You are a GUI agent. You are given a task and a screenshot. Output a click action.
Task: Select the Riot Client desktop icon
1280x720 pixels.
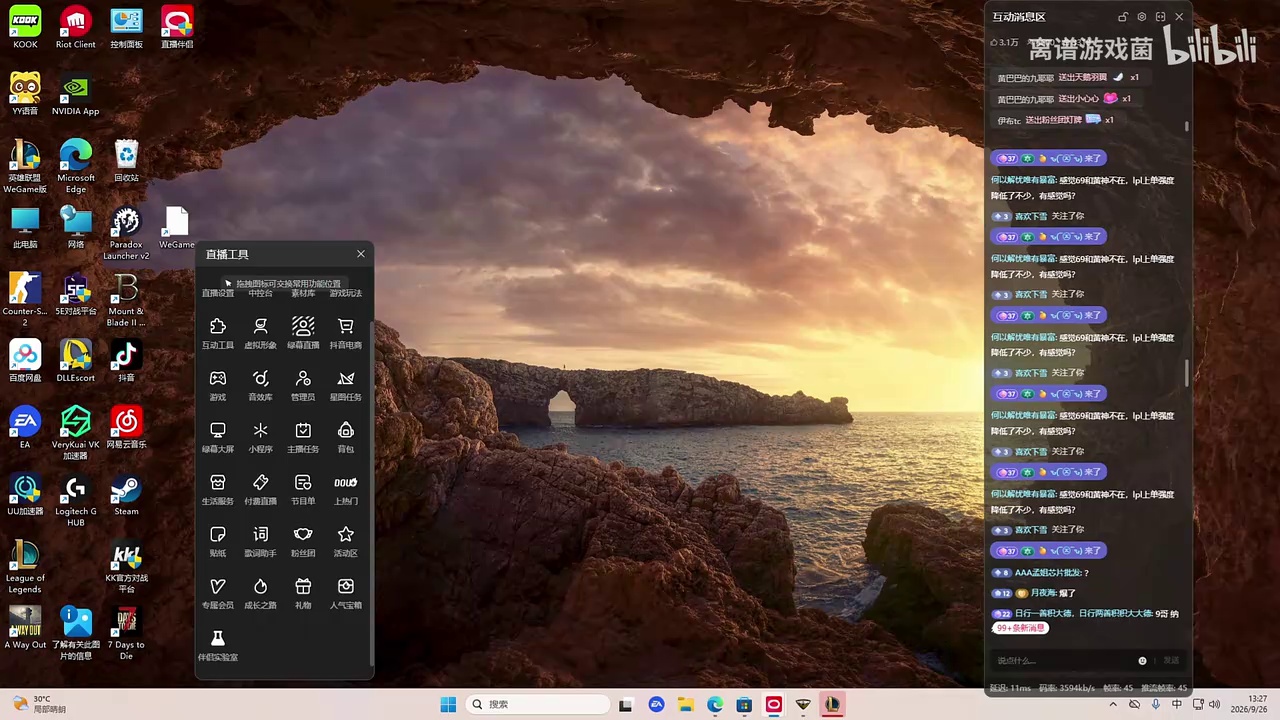(76, 29)
